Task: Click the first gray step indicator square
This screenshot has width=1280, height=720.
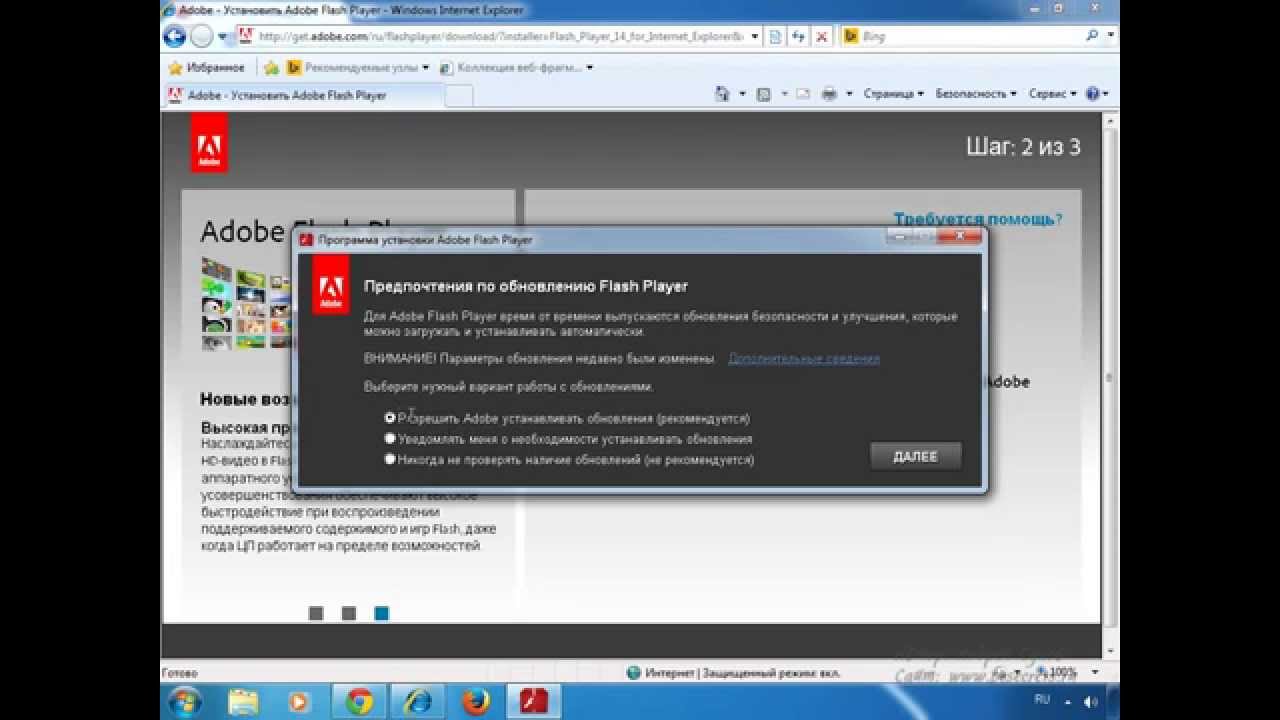Action: tap(316, 613)
